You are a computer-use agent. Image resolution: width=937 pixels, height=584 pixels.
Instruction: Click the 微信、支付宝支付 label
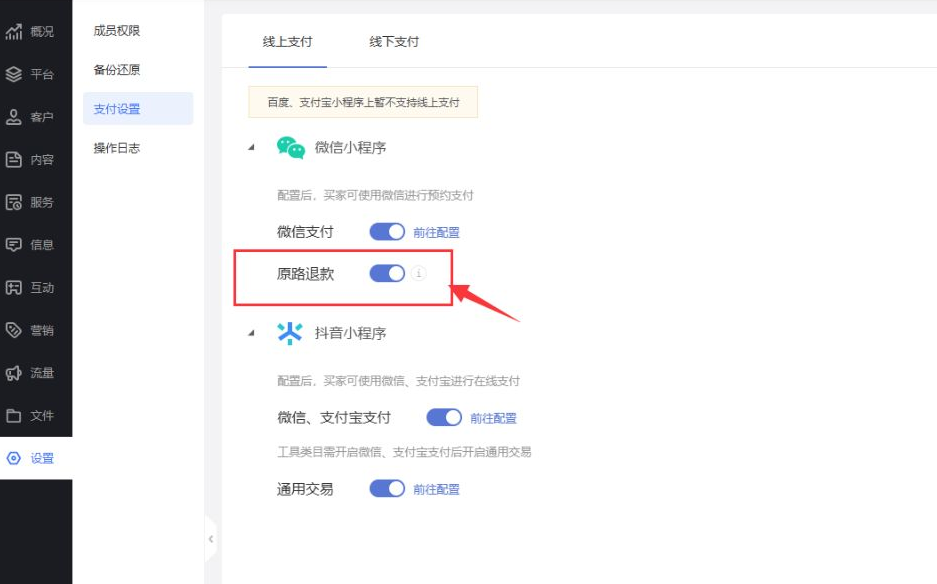coord(334,418)
